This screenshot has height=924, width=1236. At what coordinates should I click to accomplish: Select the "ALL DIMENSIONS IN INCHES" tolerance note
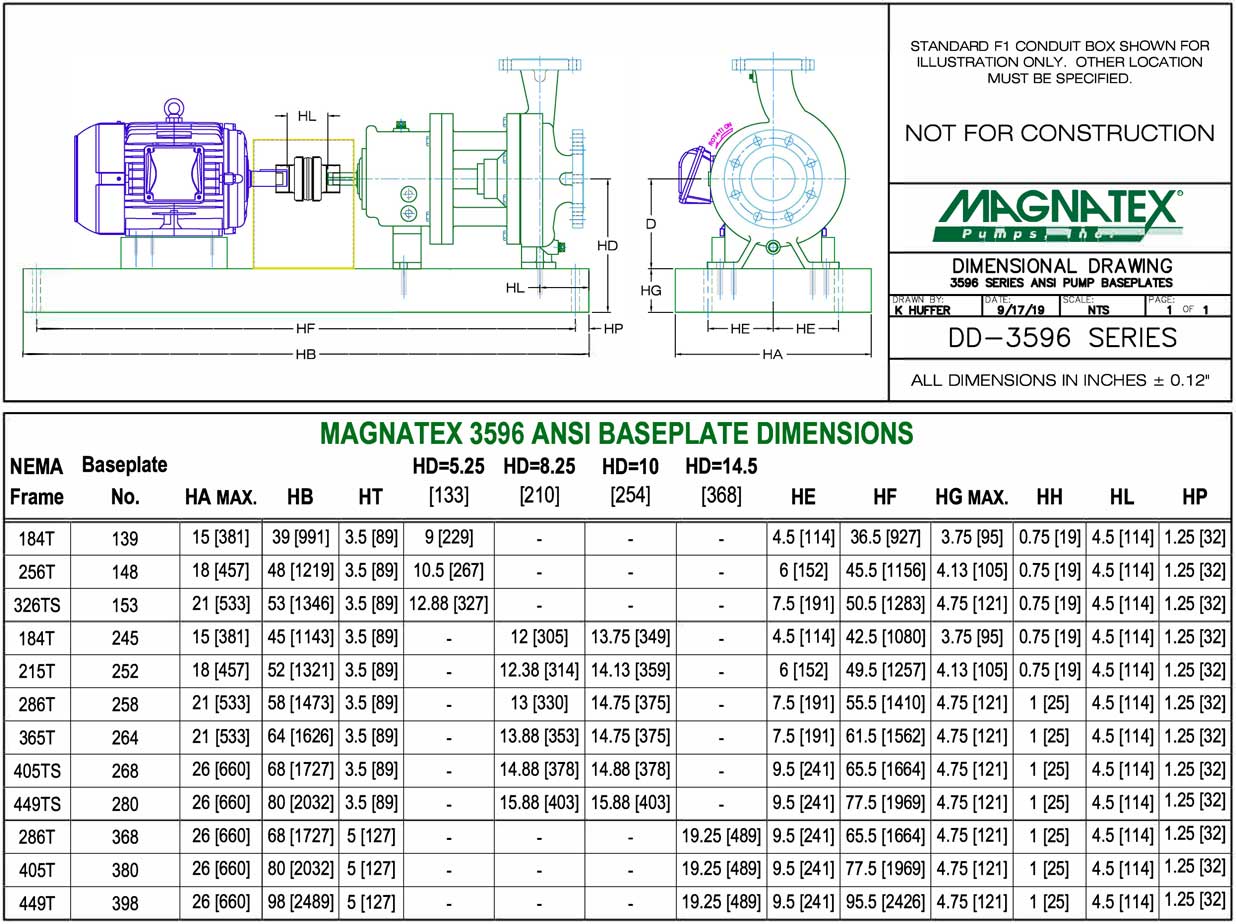pyautogui.click(x=1061, y=381)
